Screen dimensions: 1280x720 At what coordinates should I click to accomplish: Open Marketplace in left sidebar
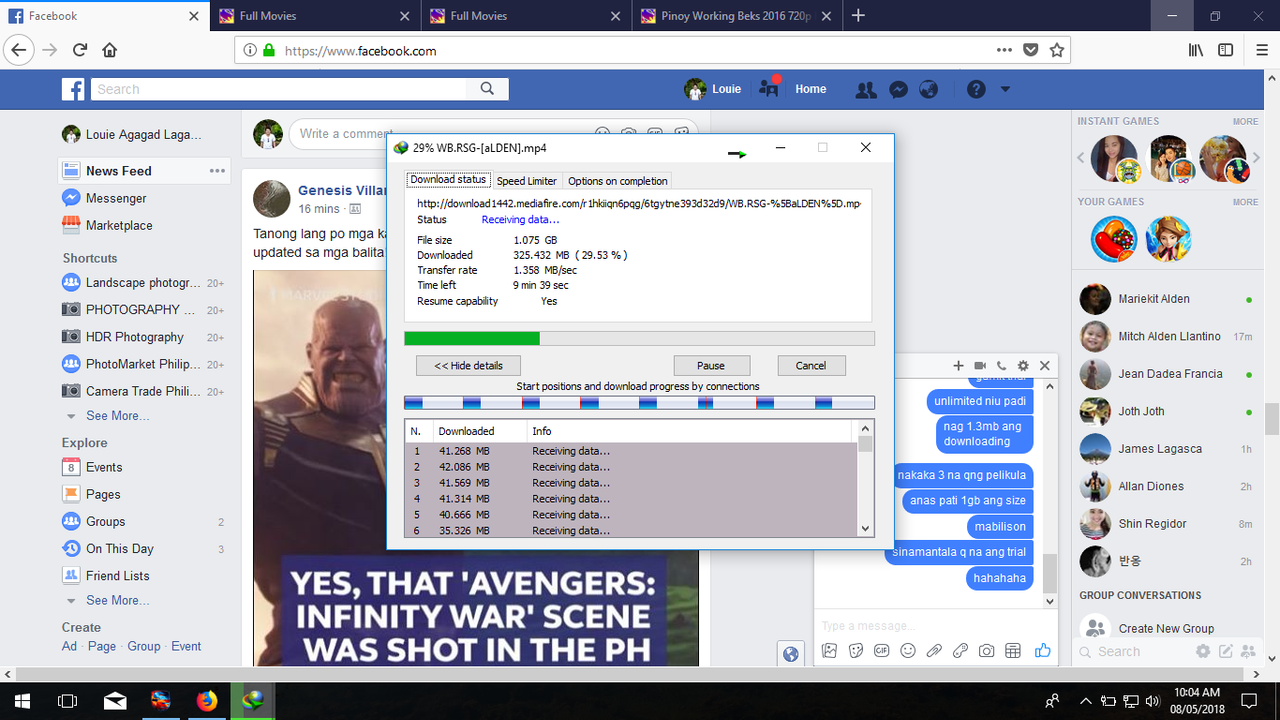coord(119,226)
